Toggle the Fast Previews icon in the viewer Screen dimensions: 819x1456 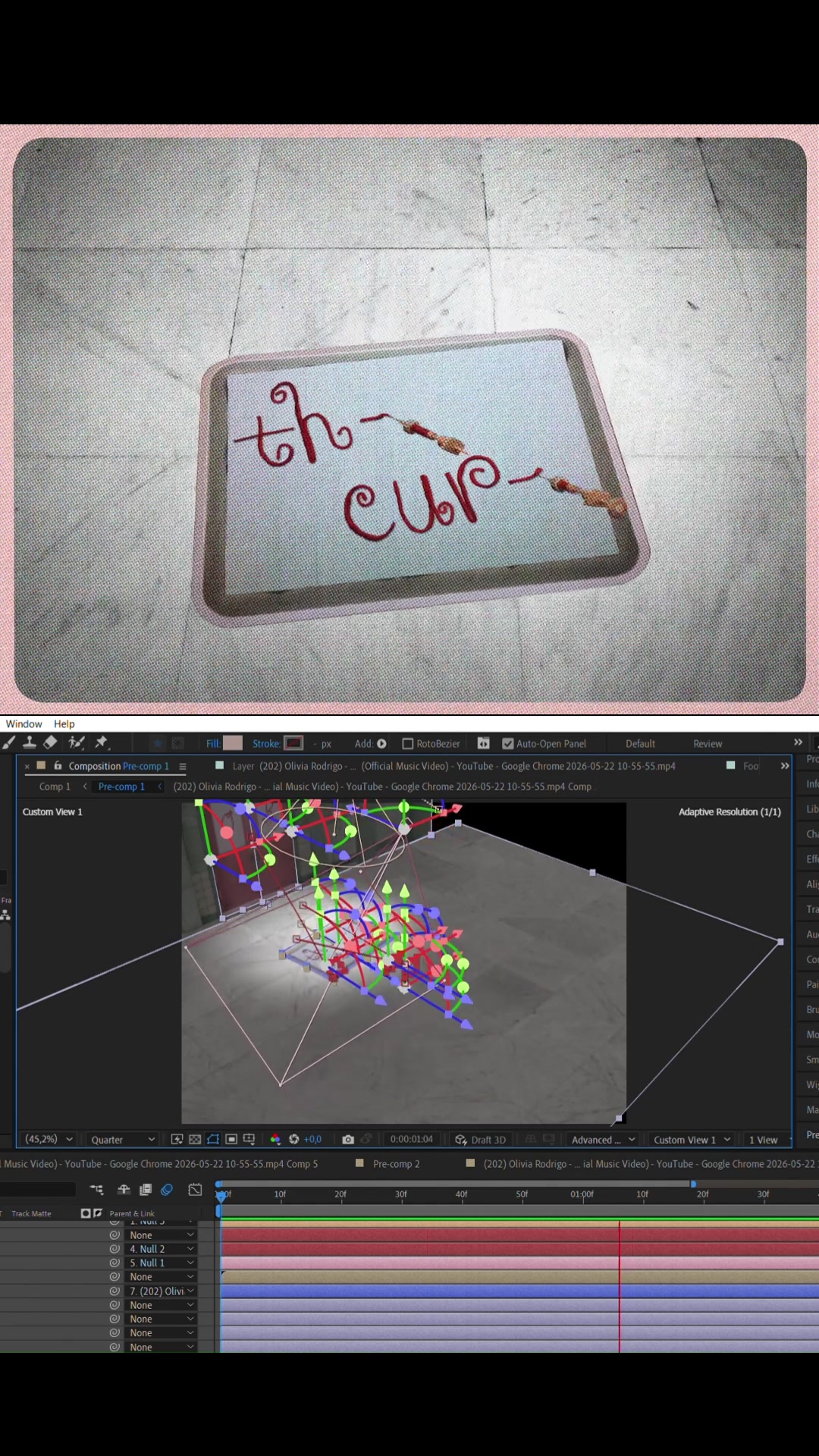(x=177, y=1139)
